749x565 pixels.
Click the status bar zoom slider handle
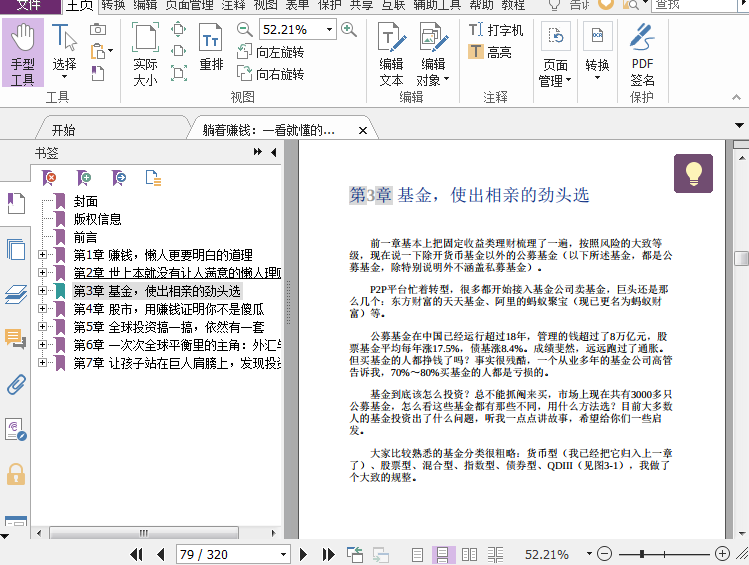[642, 554]
